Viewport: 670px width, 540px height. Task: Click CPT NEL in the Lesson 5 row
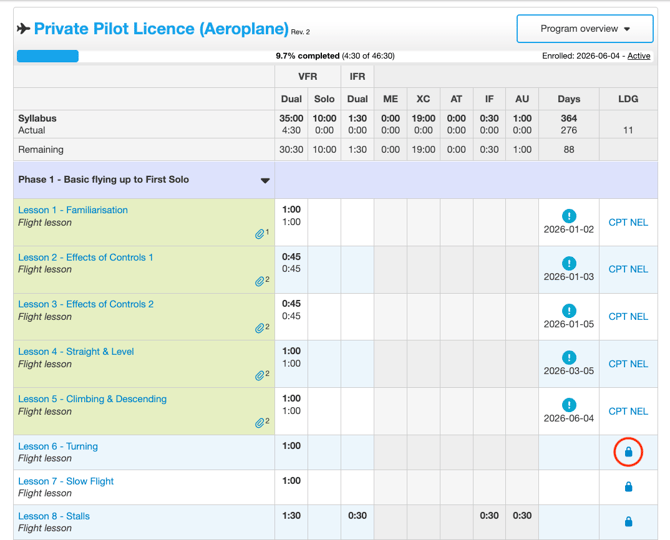[x=628, y=411]
